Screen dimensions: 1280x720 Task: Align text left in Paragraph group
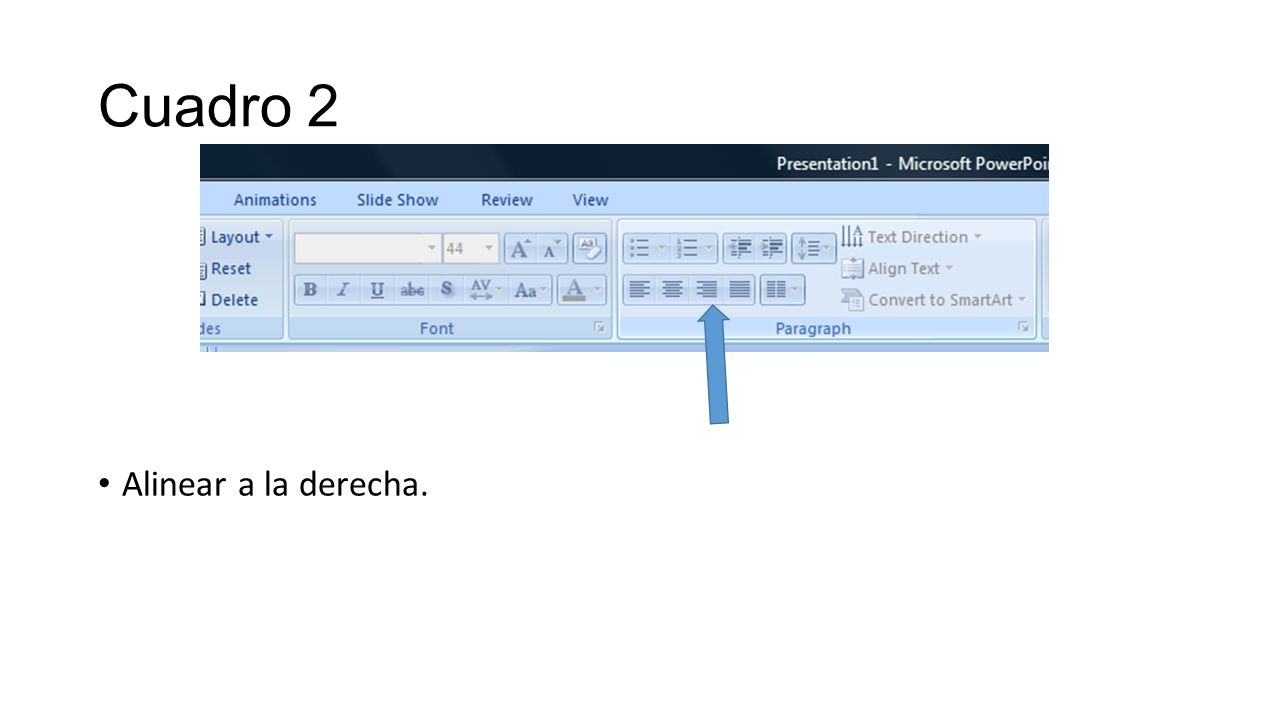coord(640,290)
